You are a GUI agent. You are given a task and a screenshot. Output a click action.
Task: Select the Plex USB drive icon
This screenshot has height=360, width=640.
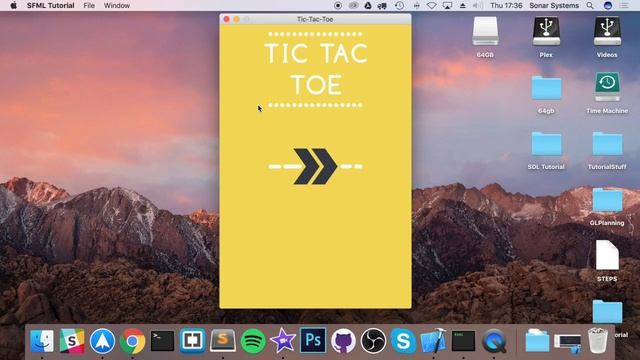click(546, 31)
